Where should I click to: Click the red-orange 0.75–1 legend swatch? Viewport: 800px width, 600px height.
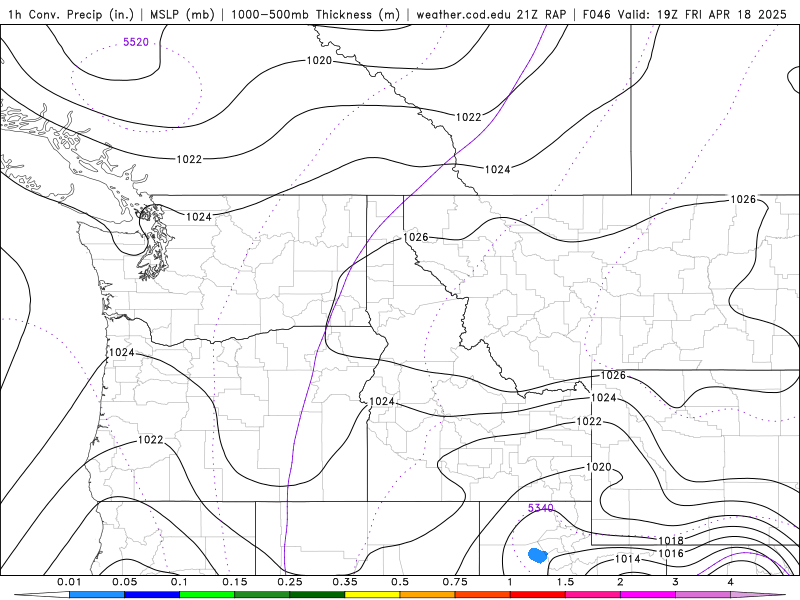click(483, 595)
